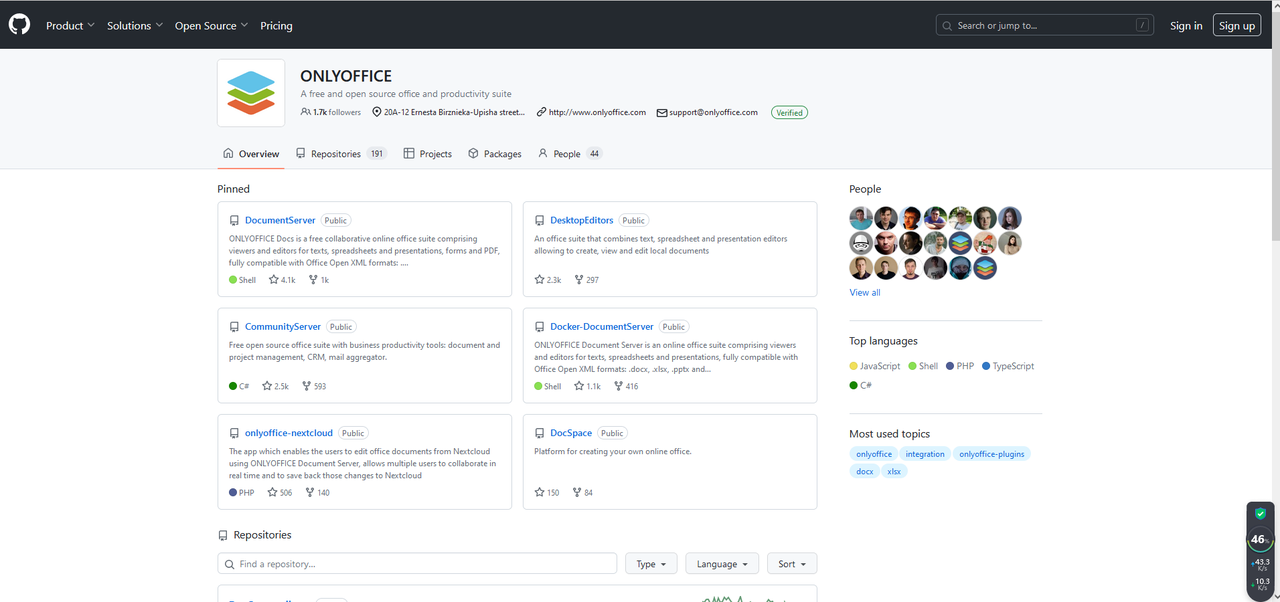The image size is (1280, 602).
Task: View CommunityServer 2.5k stargazers
Action: pyautogui.click(x=275, y=386)
